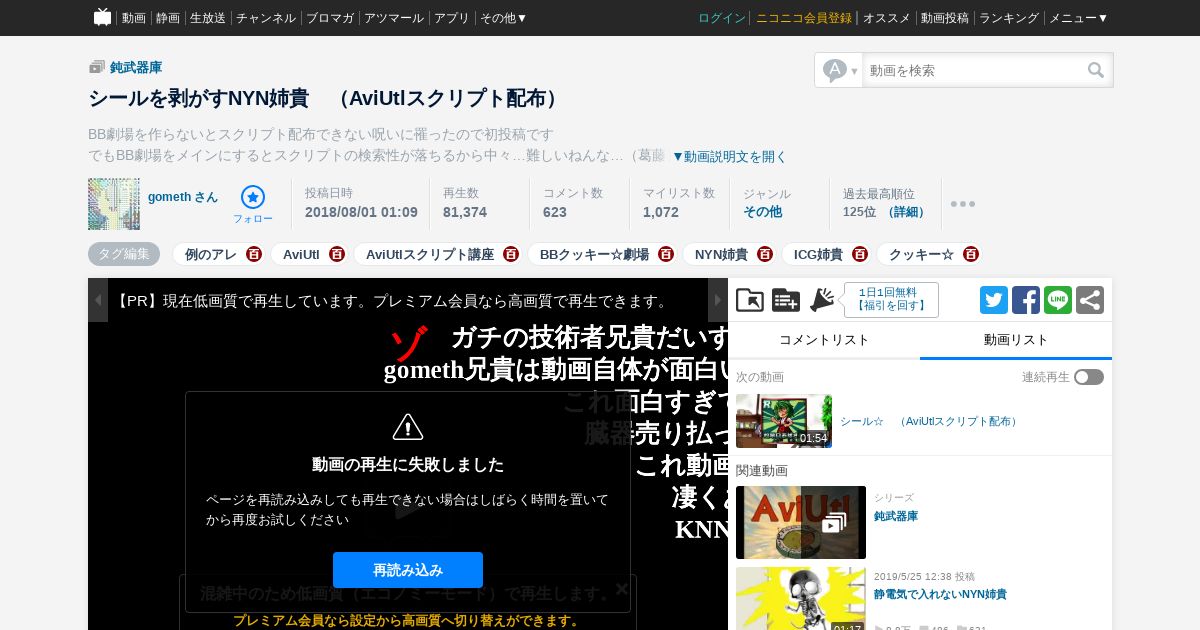Click the 1日1回無料 福引を回す button

pos(891,299)
